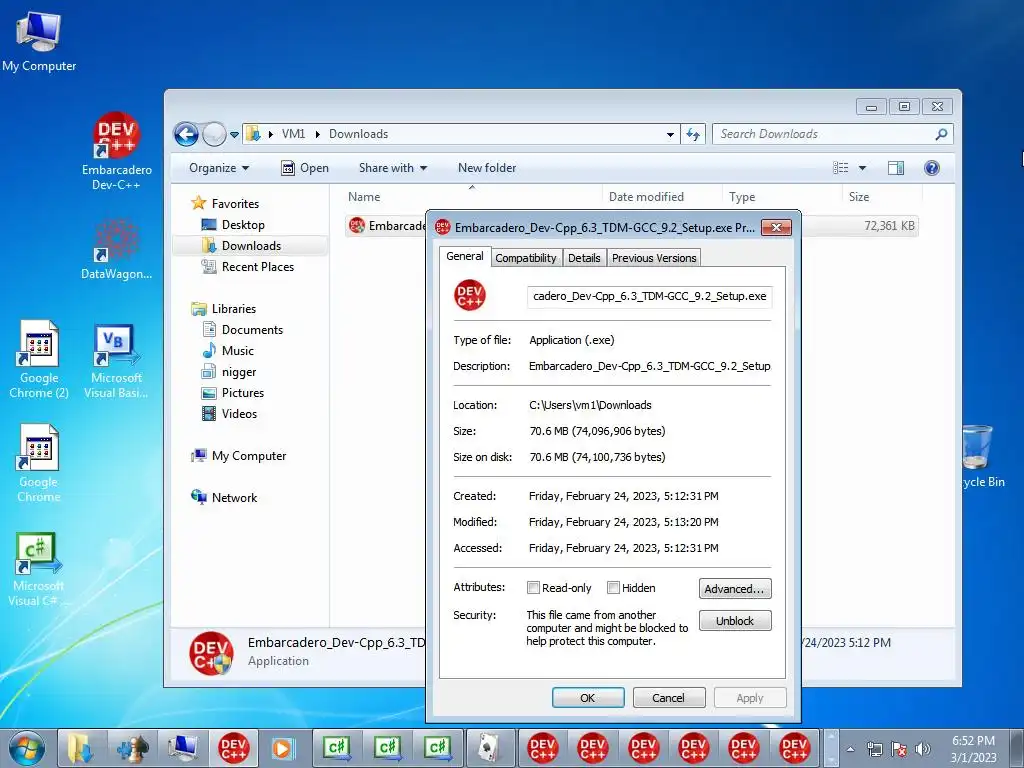This screenshot has width=1024, height=768.
Task: Select the Google Chrome (2) desktop shortcut
Action: pos(39,359)
